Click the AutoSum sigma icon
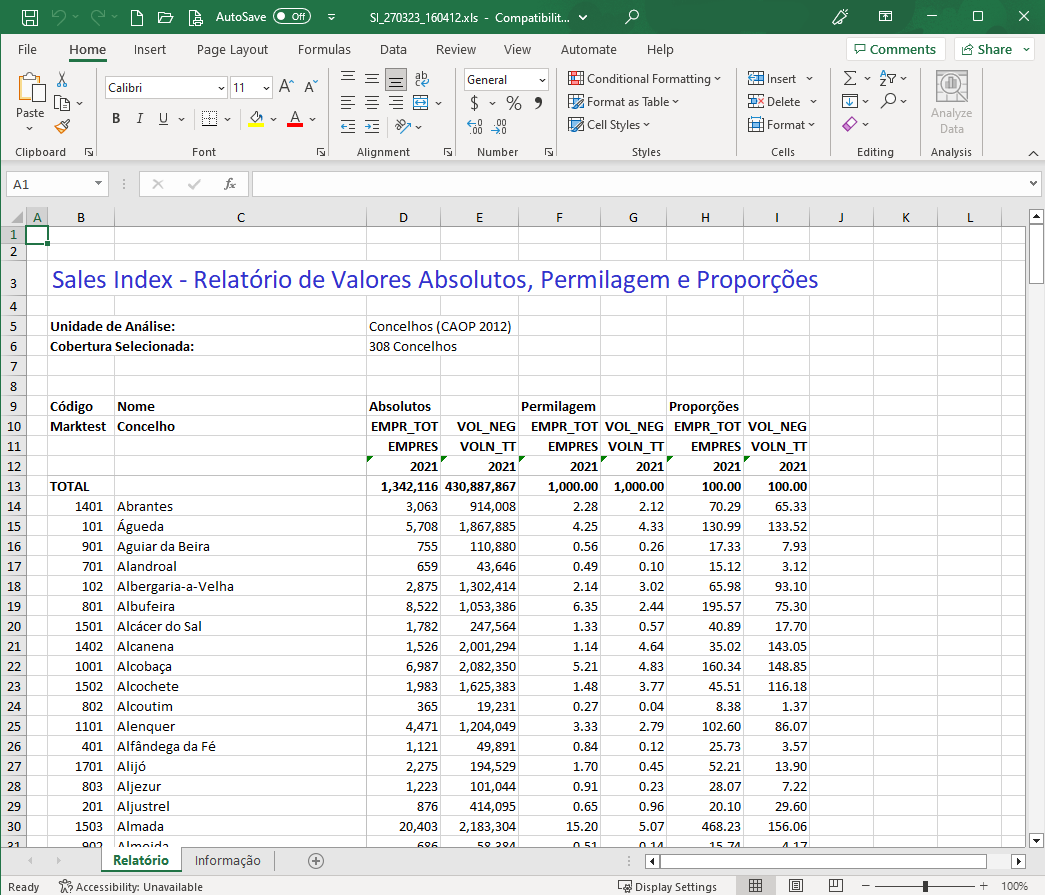The width and height of the screenshot is (1045, 895). [x=850, y=78]
